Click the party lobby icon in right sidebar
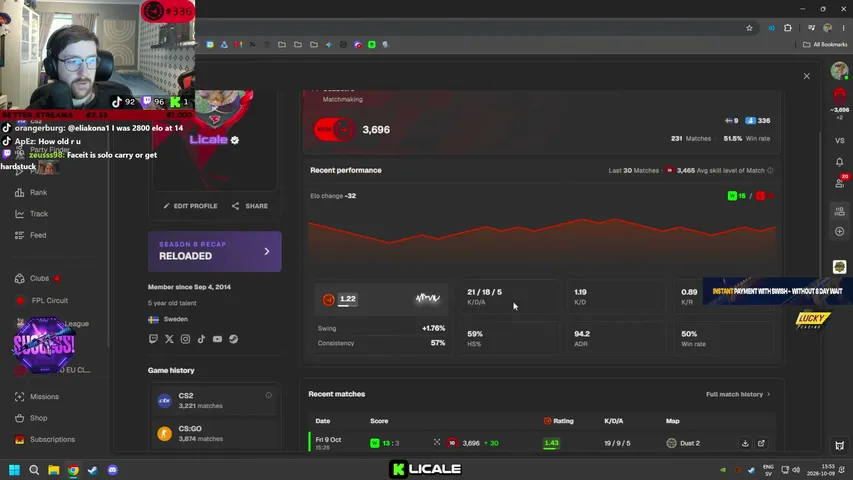This screenshot has width=853, height=480. 839,211
